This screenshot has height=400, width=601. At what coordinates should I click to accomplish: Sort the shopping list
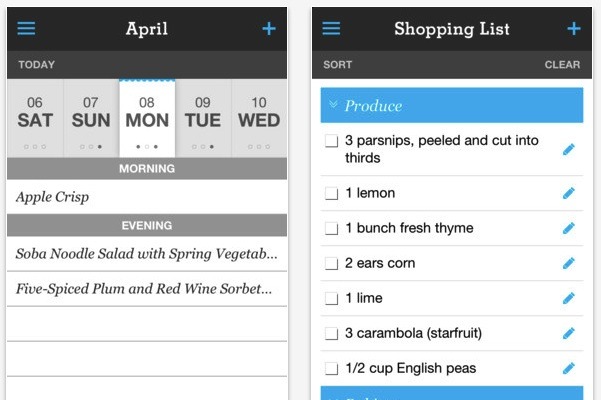[x=337, y=65]
